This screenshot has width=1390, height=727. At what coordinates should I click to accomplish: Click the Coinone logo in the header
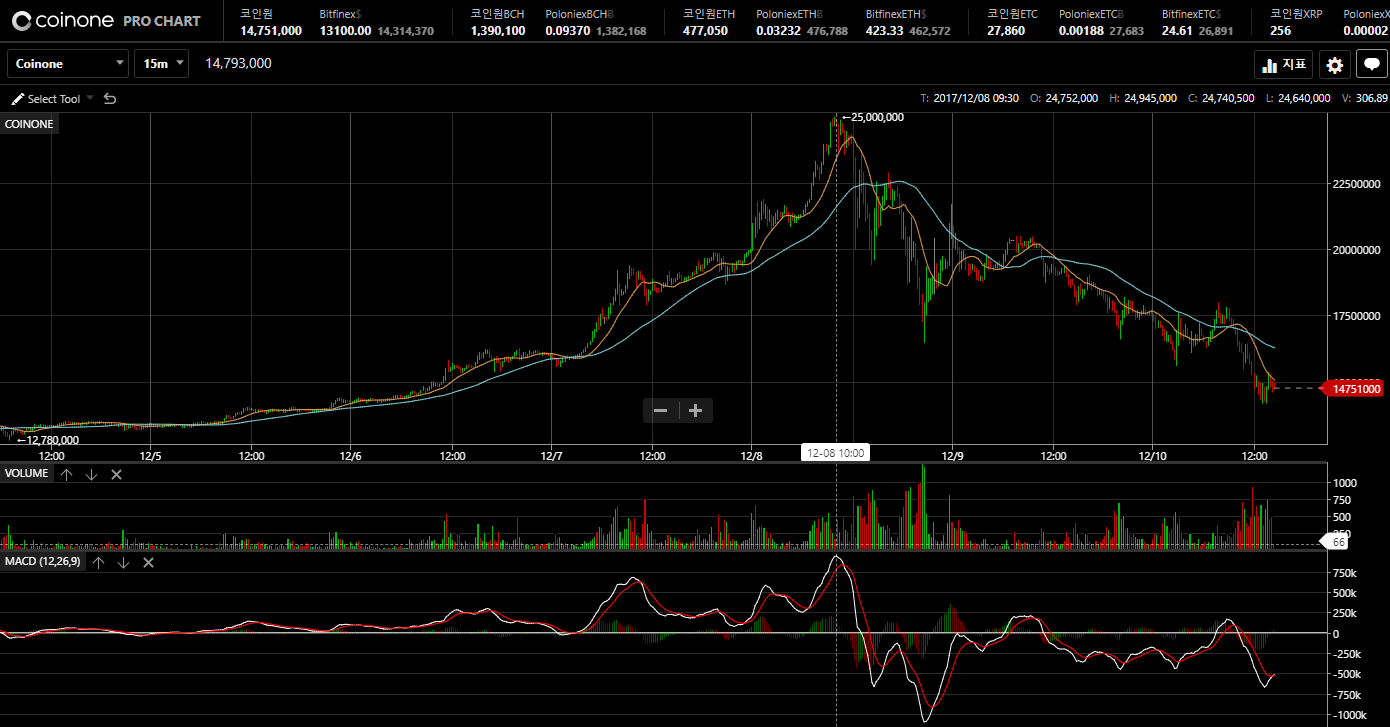pyautogui.click(x=64, y=20)
